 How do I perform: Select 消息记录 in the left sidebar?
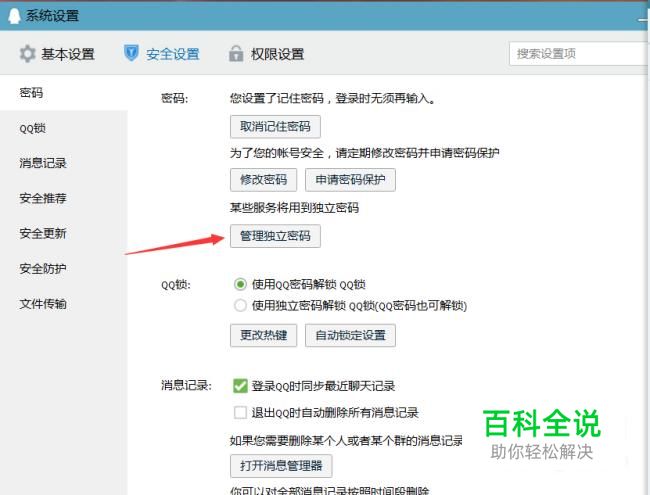[43, 163]
